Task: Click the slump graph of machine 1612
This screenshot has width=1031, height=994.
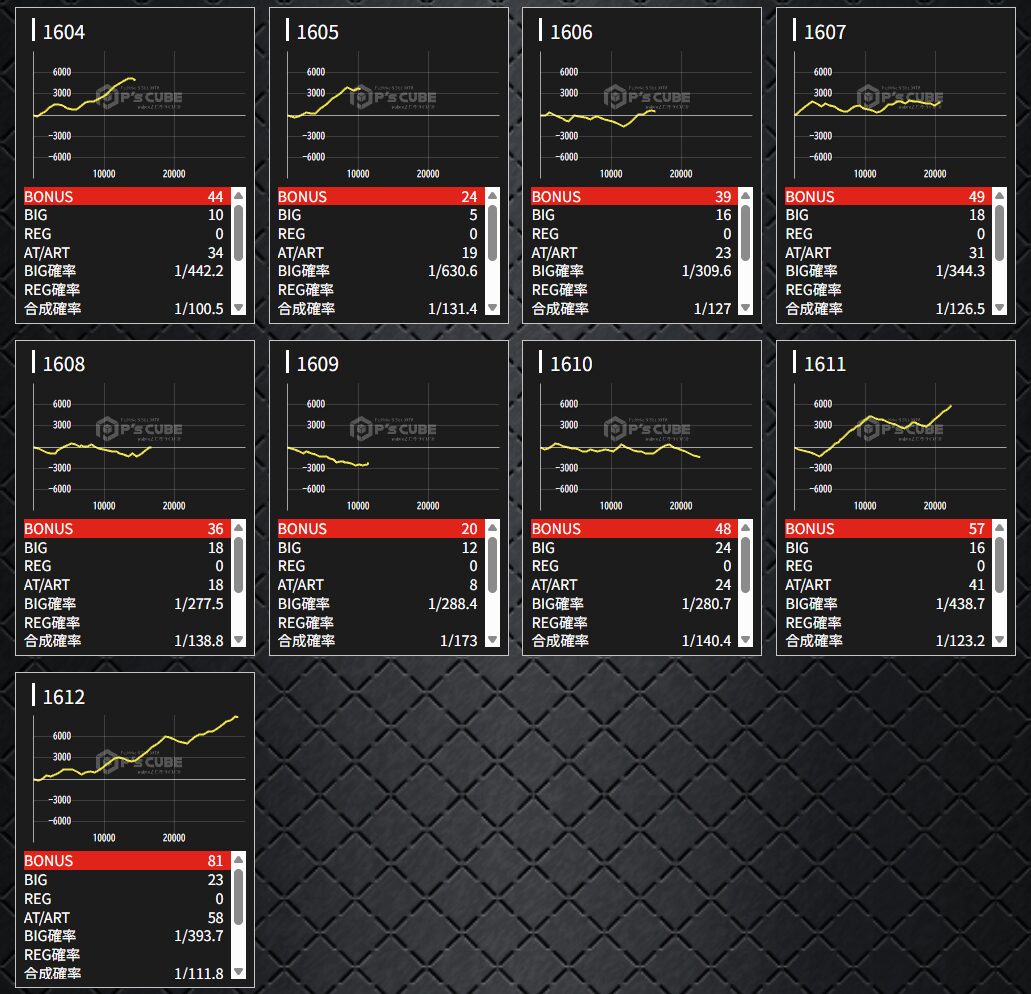Action: (139, 780)
